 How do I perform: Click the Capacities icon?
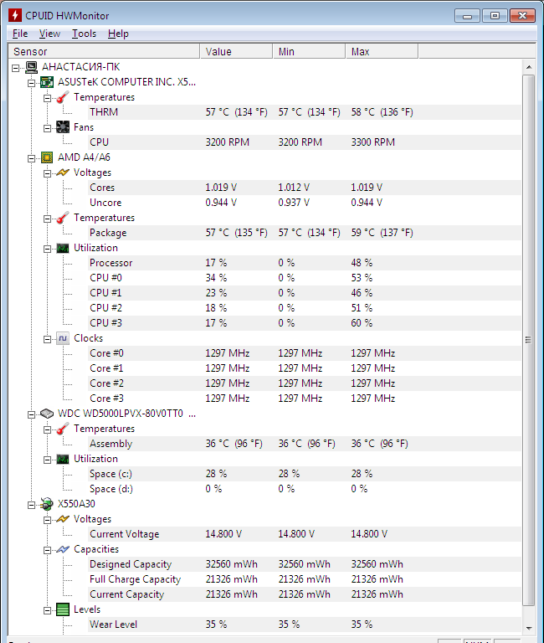coord(63,549)
